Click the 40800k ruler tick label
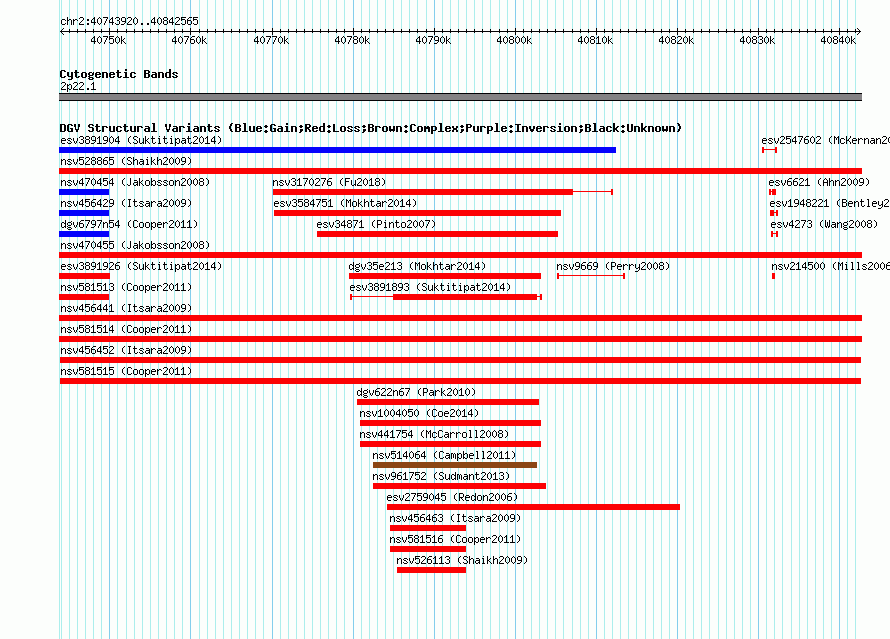890x639 pixels. pyautogui.click(x=514, y=40)
